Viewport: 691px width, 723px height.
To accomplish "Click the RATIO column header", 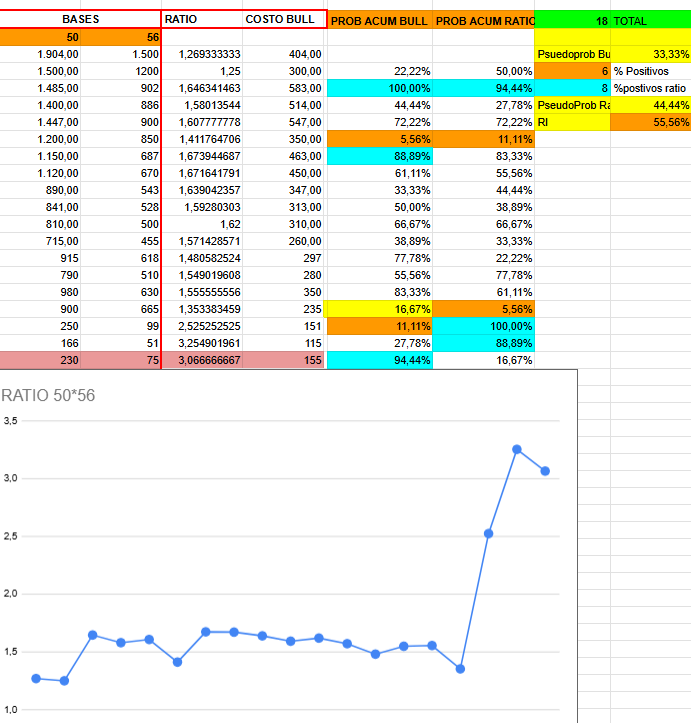I will point(201,19).
